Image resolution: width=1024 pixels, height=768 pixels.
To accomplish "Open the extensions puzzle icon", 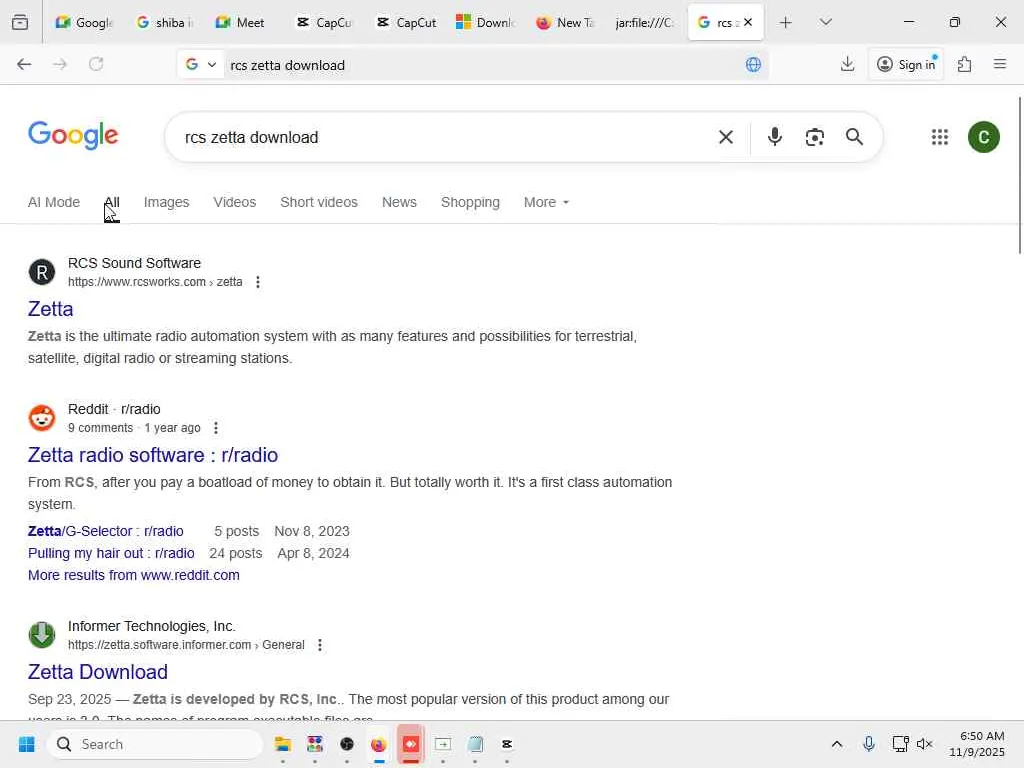I will (x=964, y=64).
